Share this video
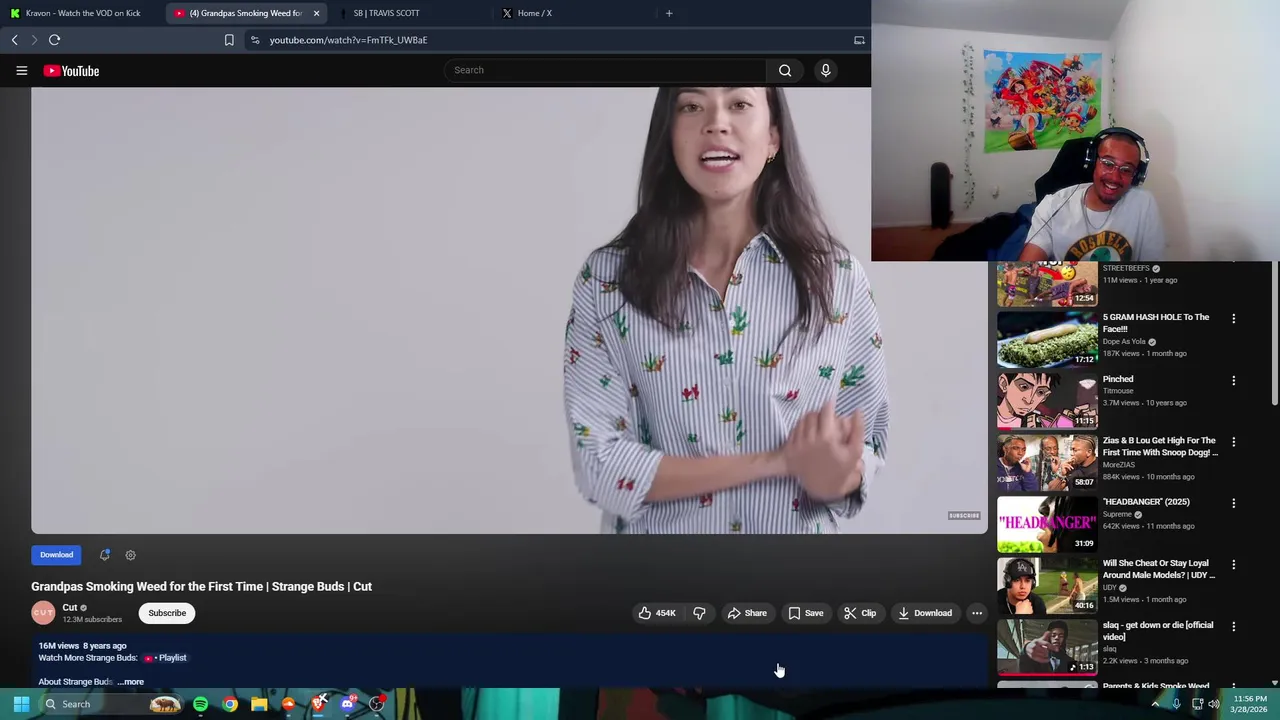Image resolution: width=1280 pixels, height=720 pixels. 747,613
